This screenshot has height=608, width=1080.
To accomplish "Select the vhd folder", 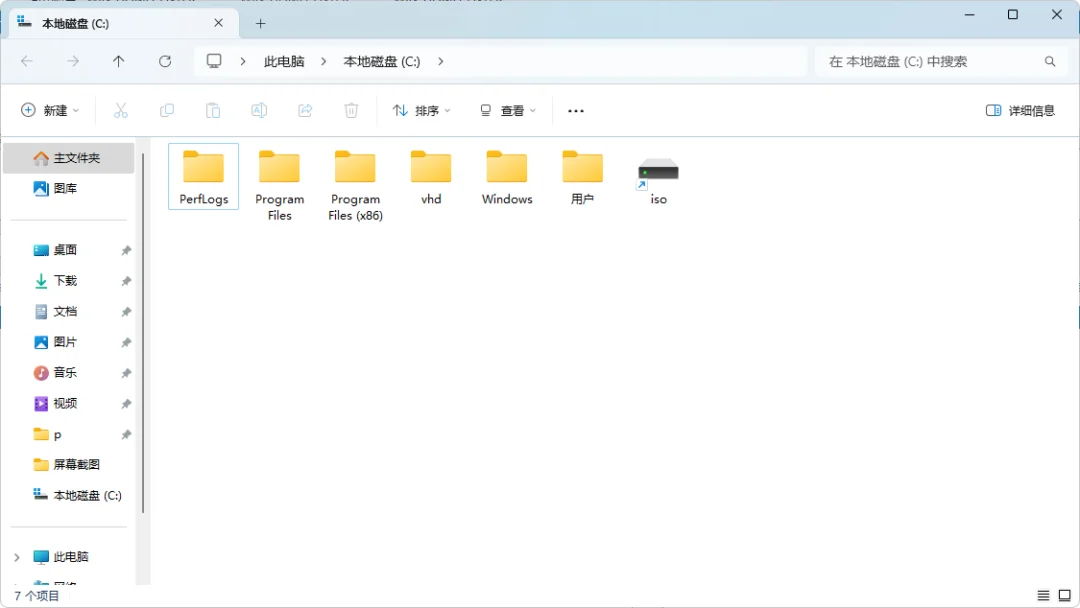I will point(430,177).
